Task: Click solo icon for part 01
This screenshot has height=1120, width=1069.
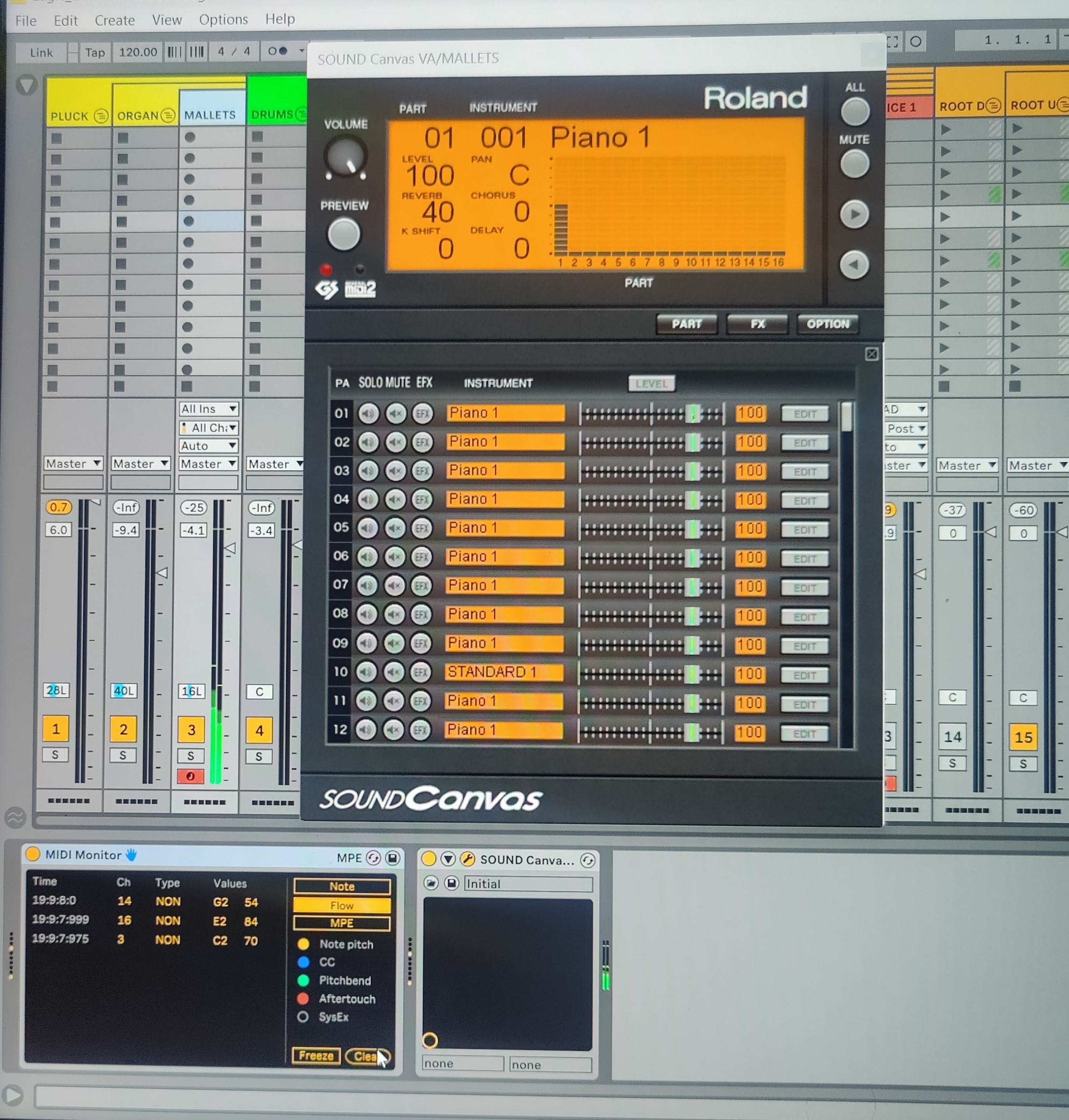Action: (368, 414)
